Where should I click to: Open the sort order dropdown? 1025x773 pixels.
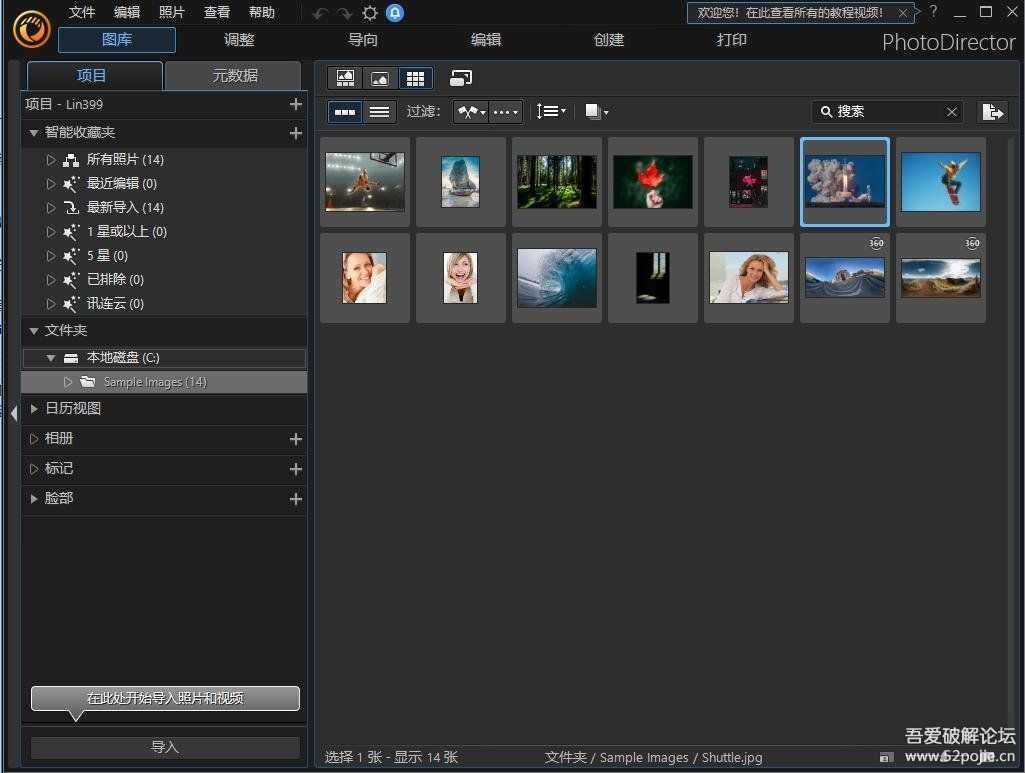[x=550, y=112]
